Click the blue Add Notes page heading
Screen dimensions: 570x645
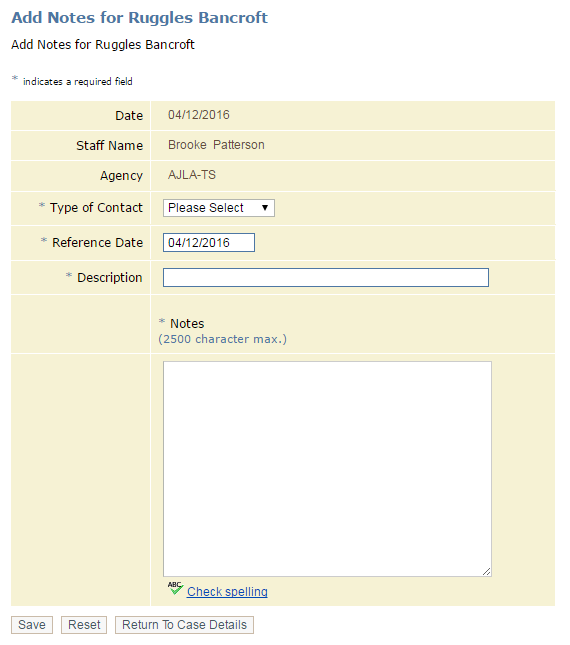pyautogui.click(x=139, y=18)
